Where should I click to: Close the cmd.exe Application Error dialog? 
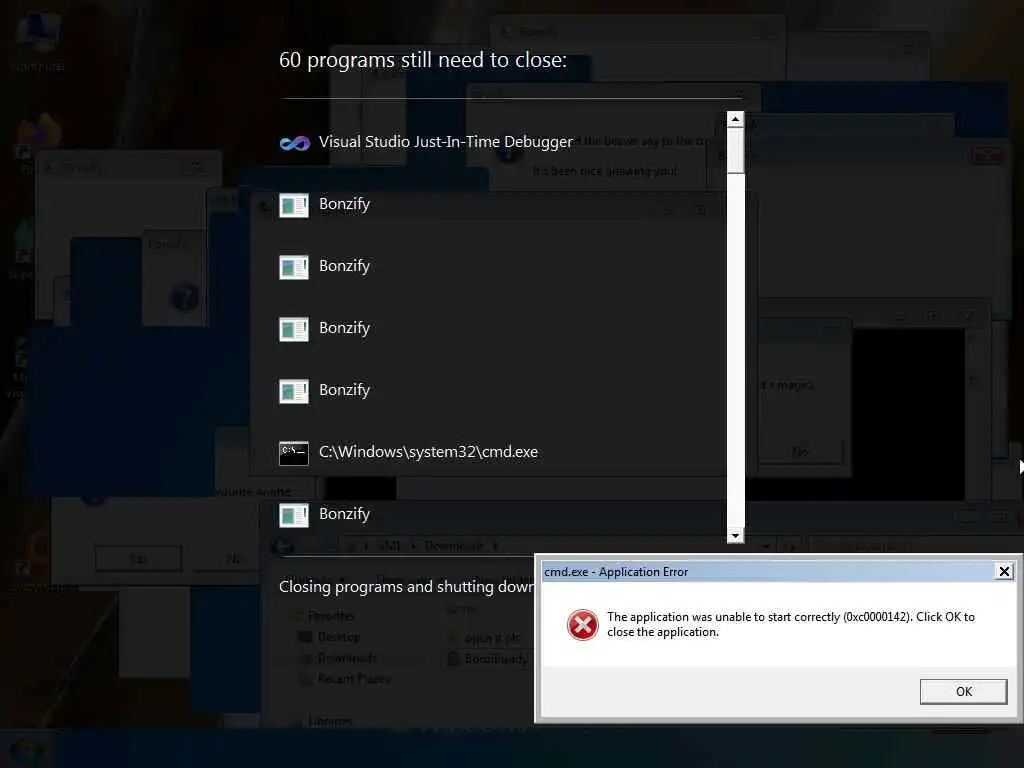coord(1004,571)
